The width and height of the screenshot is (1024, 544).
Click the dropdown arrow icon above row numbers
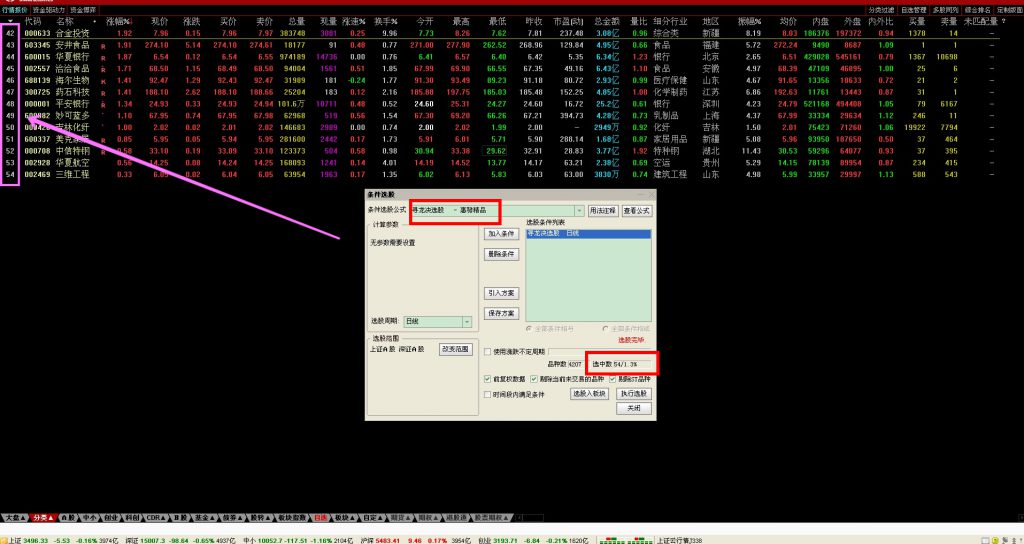10,20
